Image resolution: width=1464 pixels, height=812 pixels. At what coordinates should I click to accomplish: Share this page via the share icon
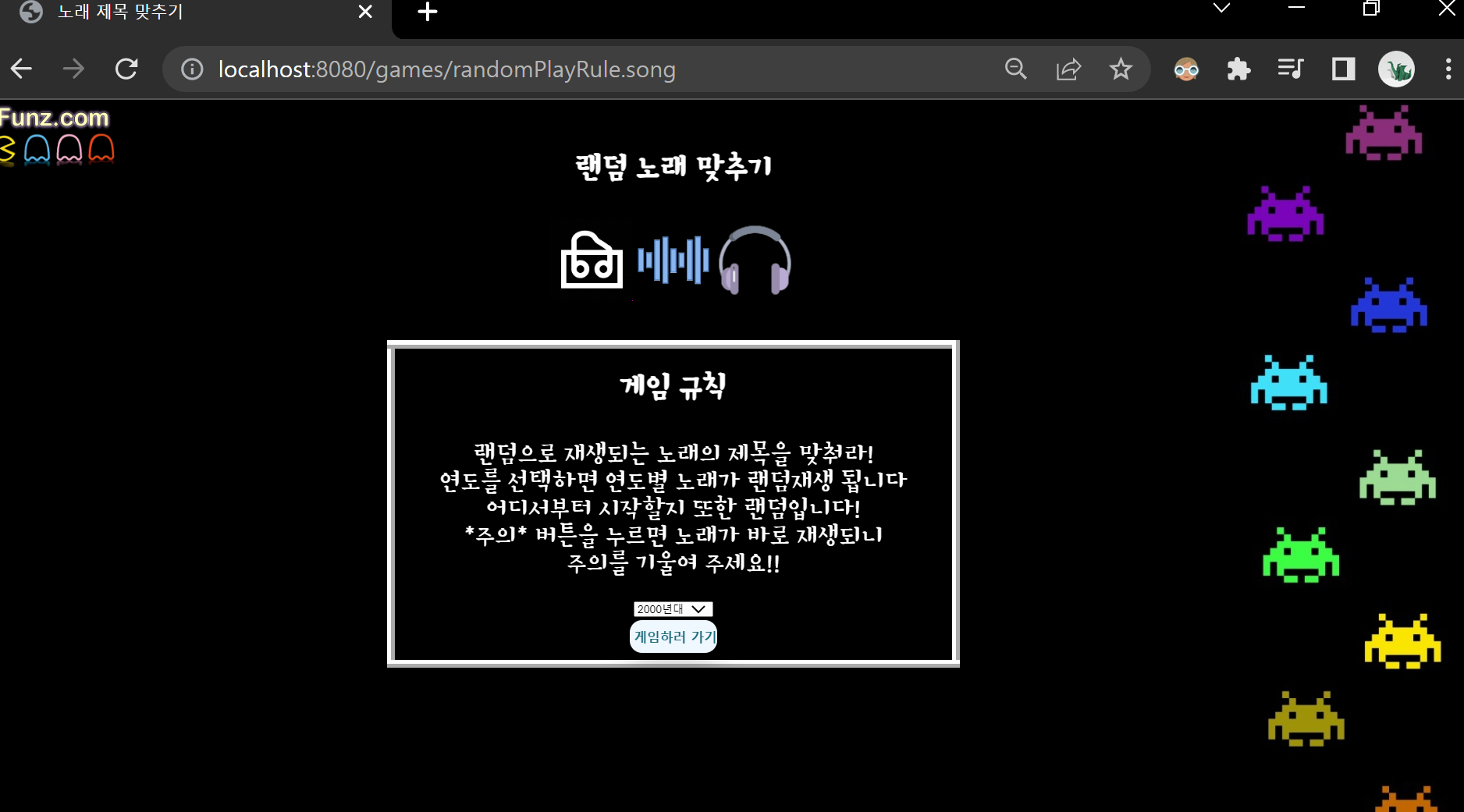pyautogui.click(x=1068, y=69)
